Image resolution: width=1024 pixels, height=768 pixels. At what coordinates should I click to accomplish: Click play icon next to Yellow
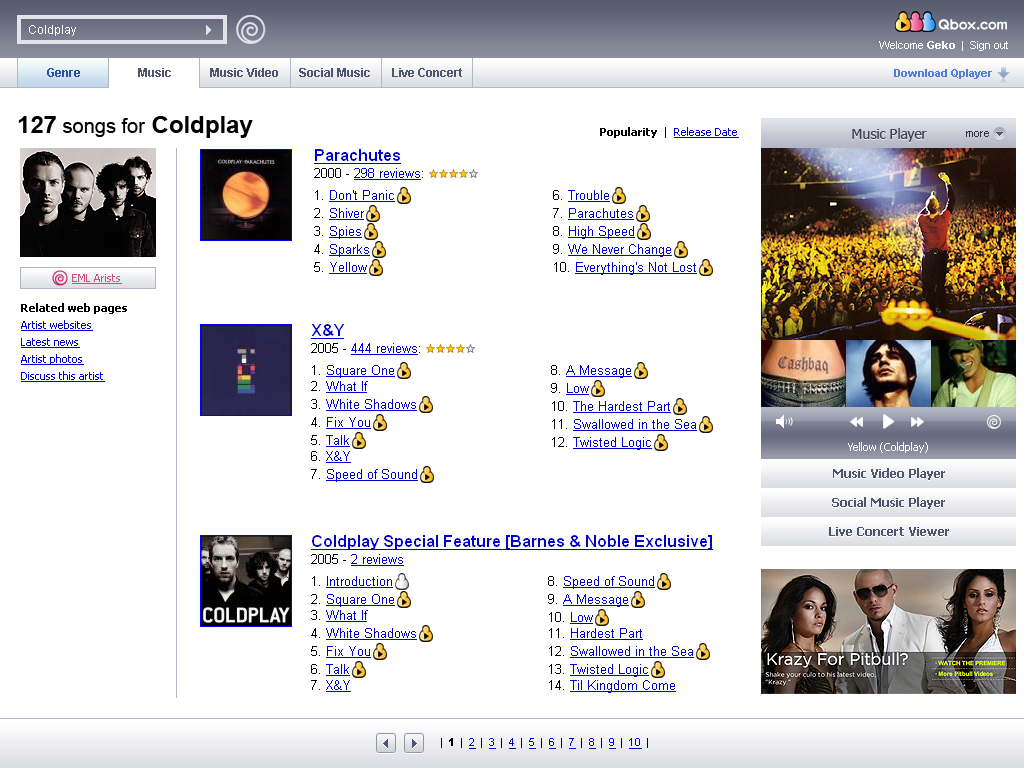(376, 268)
